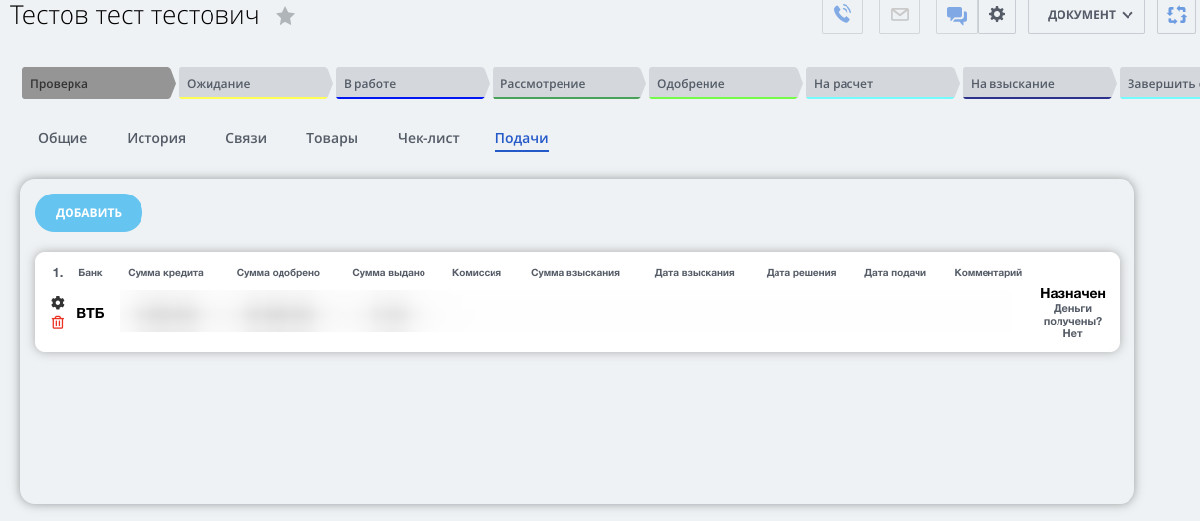Open the email envelope icon
The height and width of the screenshot is (521, 1200).
899,15
